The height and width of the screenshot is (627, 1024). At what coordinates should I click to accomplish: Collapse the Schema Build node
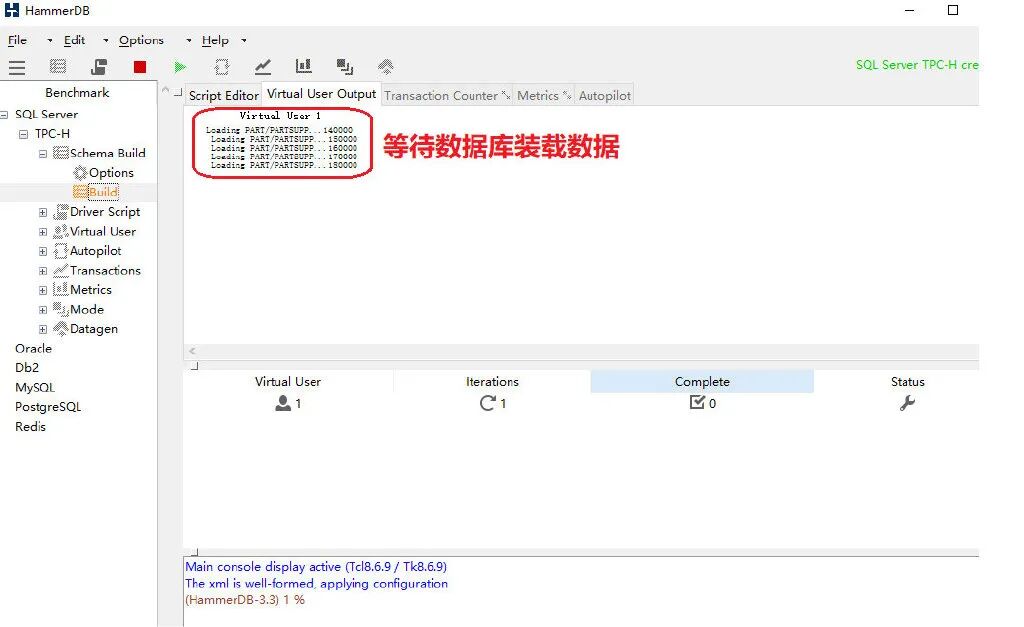[x=42, y=154]
